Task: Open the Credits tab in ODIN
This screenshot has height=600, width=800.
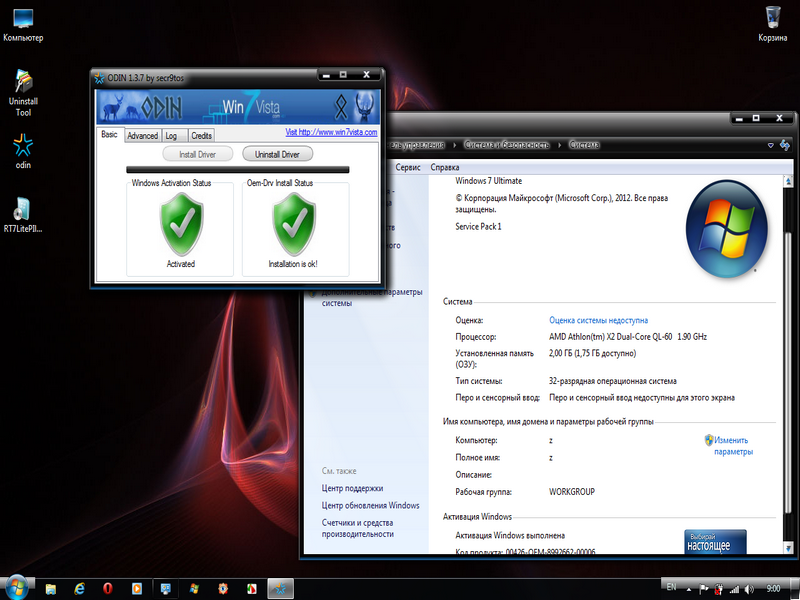Action: point(202,136)
